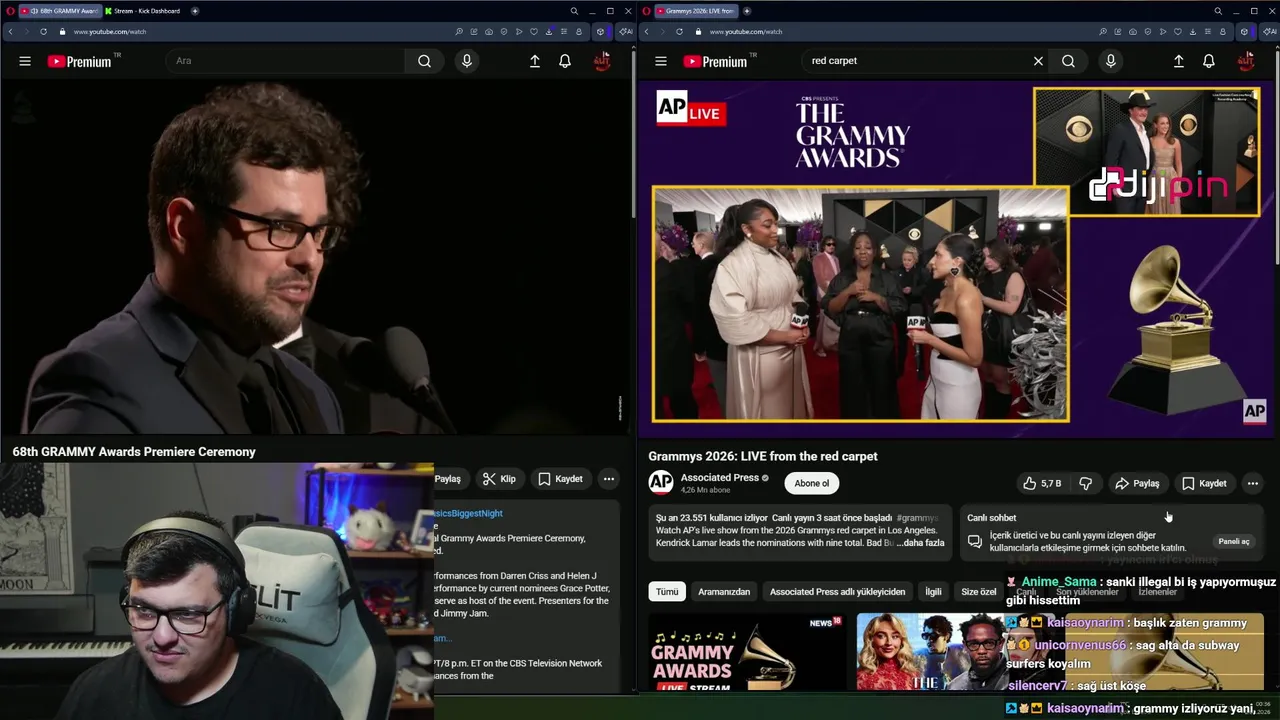Open notifications bell in right window
1280x720 pixels.
pyautogui.click(x=1209, y=61)
